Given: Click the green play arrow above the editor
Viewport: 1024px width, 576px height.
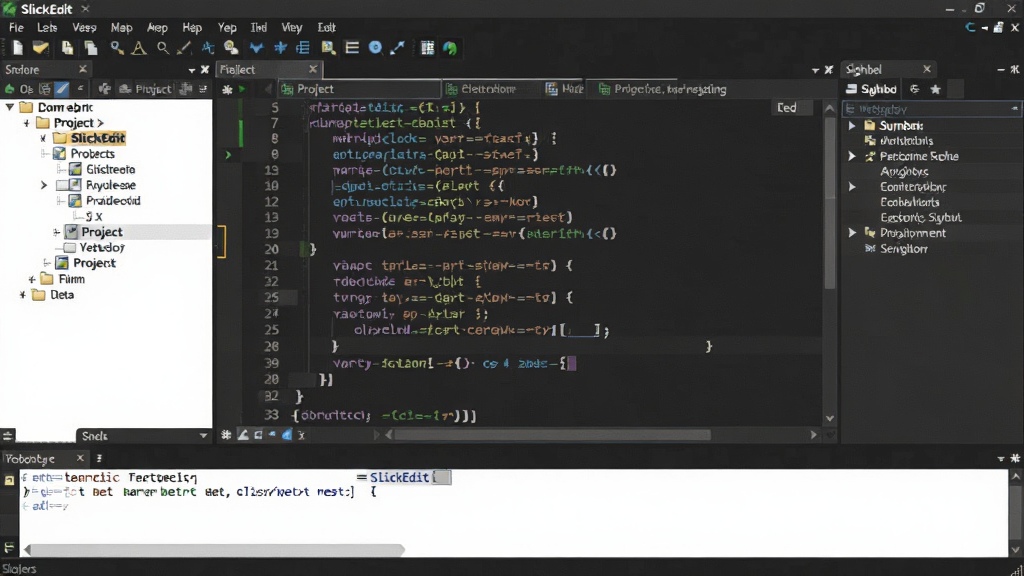Looking at the screenshot, I should 242,89.
